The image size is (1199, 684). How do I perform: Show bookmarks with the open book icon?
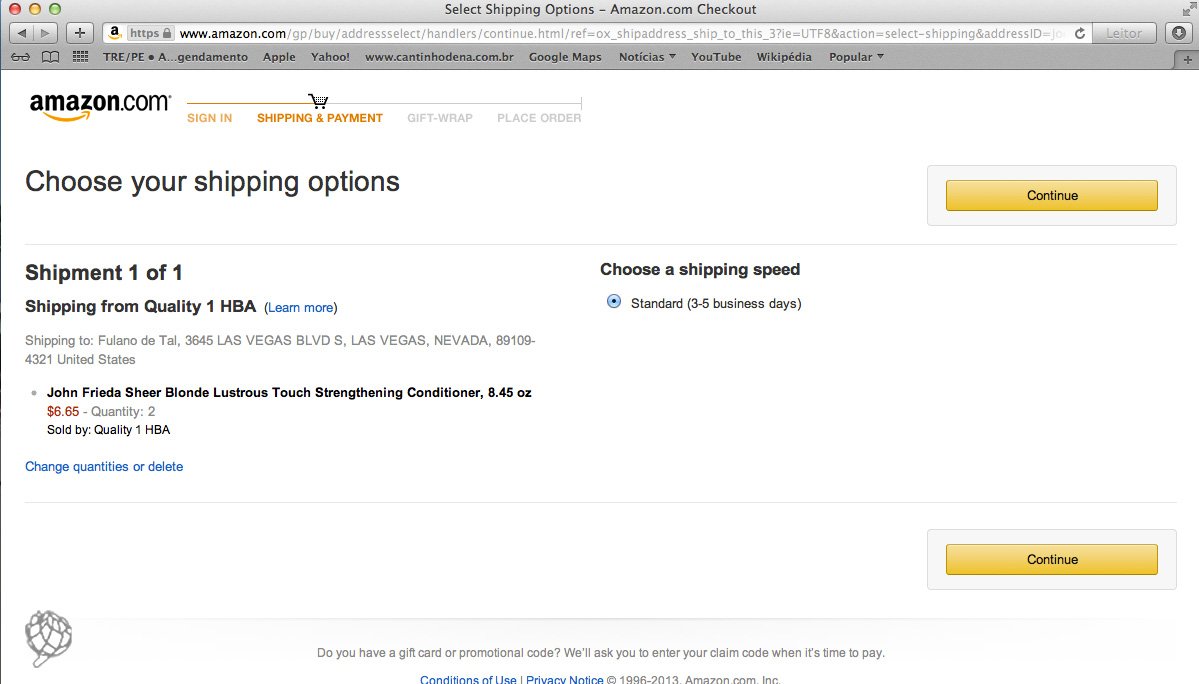pyautogui.click(x=50, y=56)
